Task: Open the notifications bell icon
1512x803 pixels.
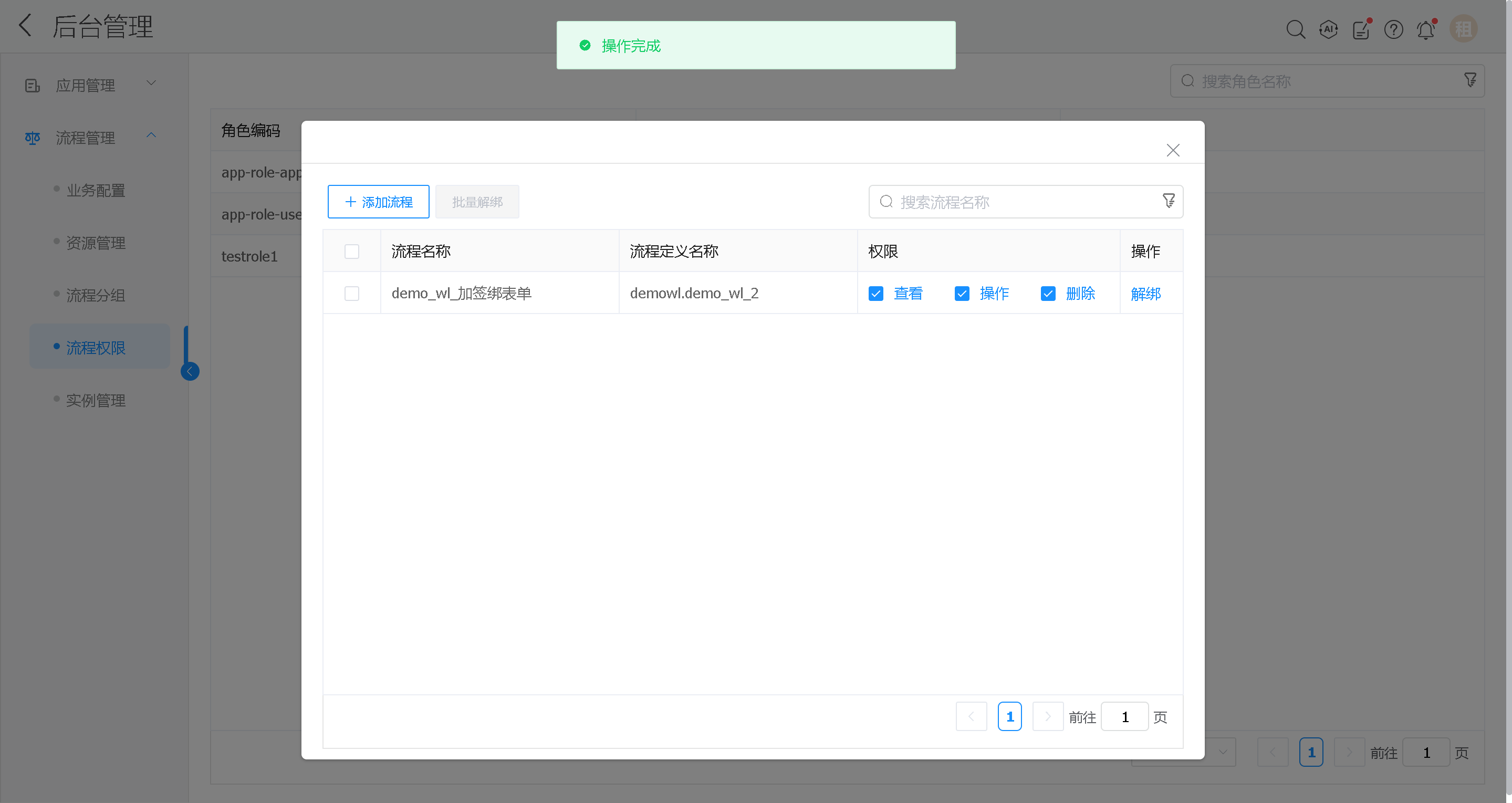Action: tap(1426, 29)
